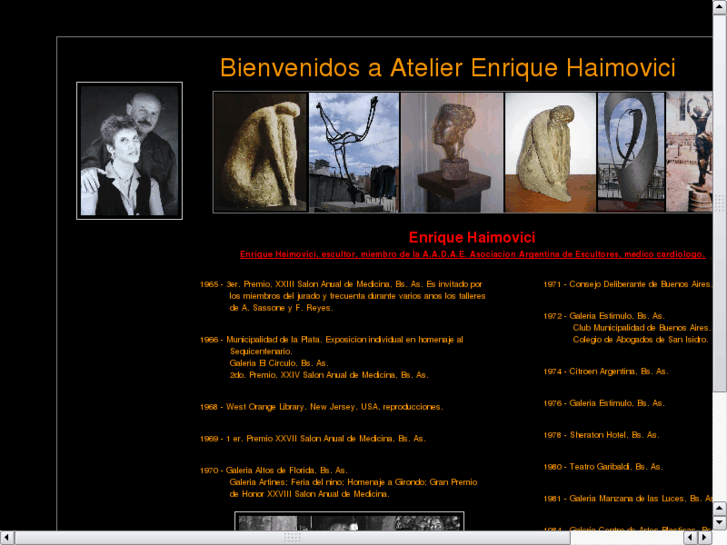Click the 1981 Galeria Manzana de las Luces entry
The height and width of the screenshot is (545, 727).
(628, 499)
